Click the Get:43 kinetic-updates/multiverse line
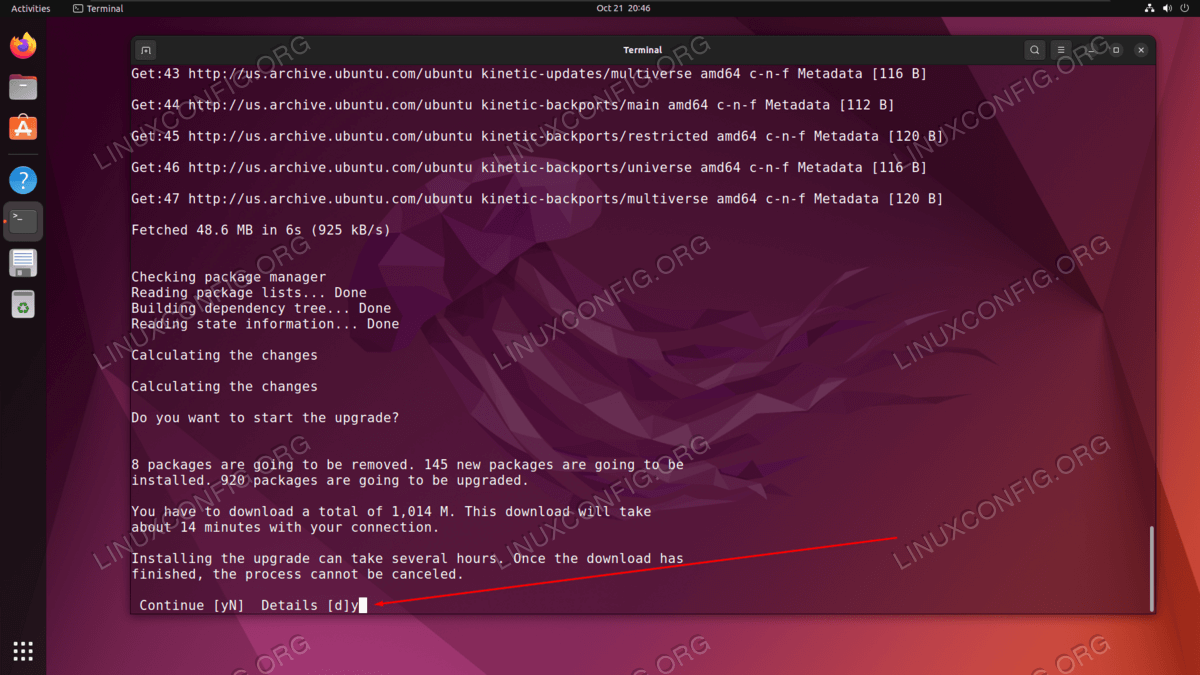This screenshot has height=675, width=1200. (x=529, y=74)
